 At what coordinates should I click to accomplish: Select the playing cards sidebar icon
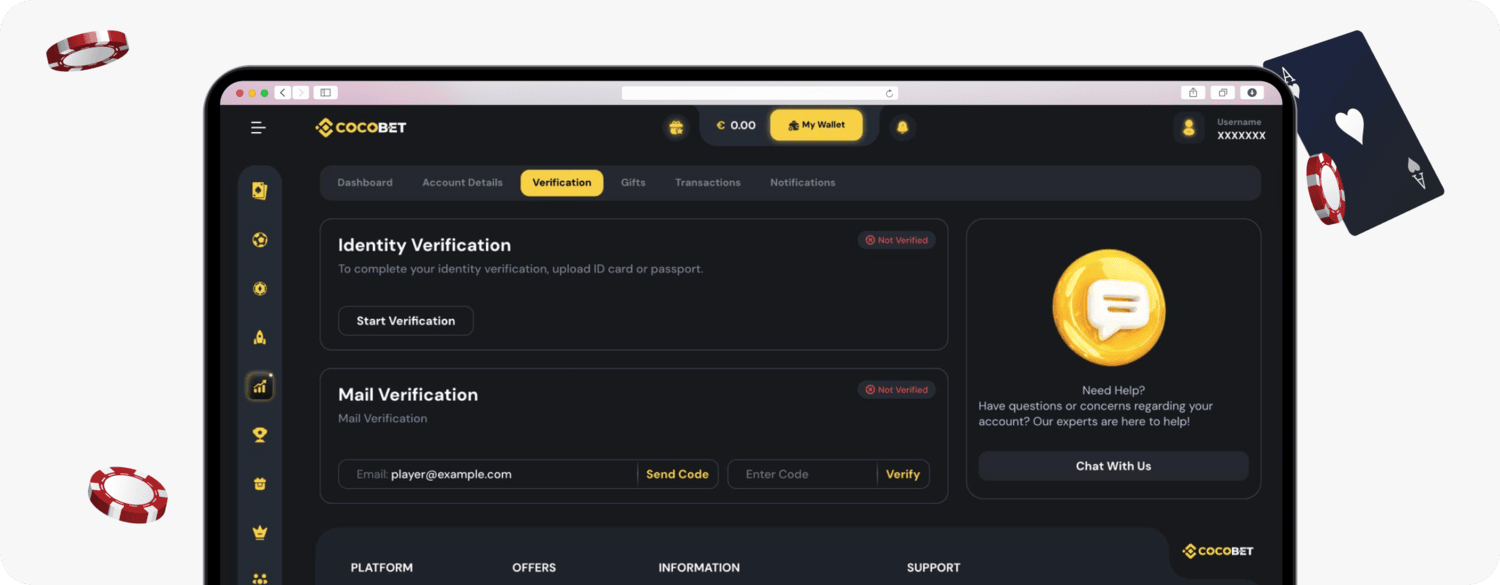[260, 191]
